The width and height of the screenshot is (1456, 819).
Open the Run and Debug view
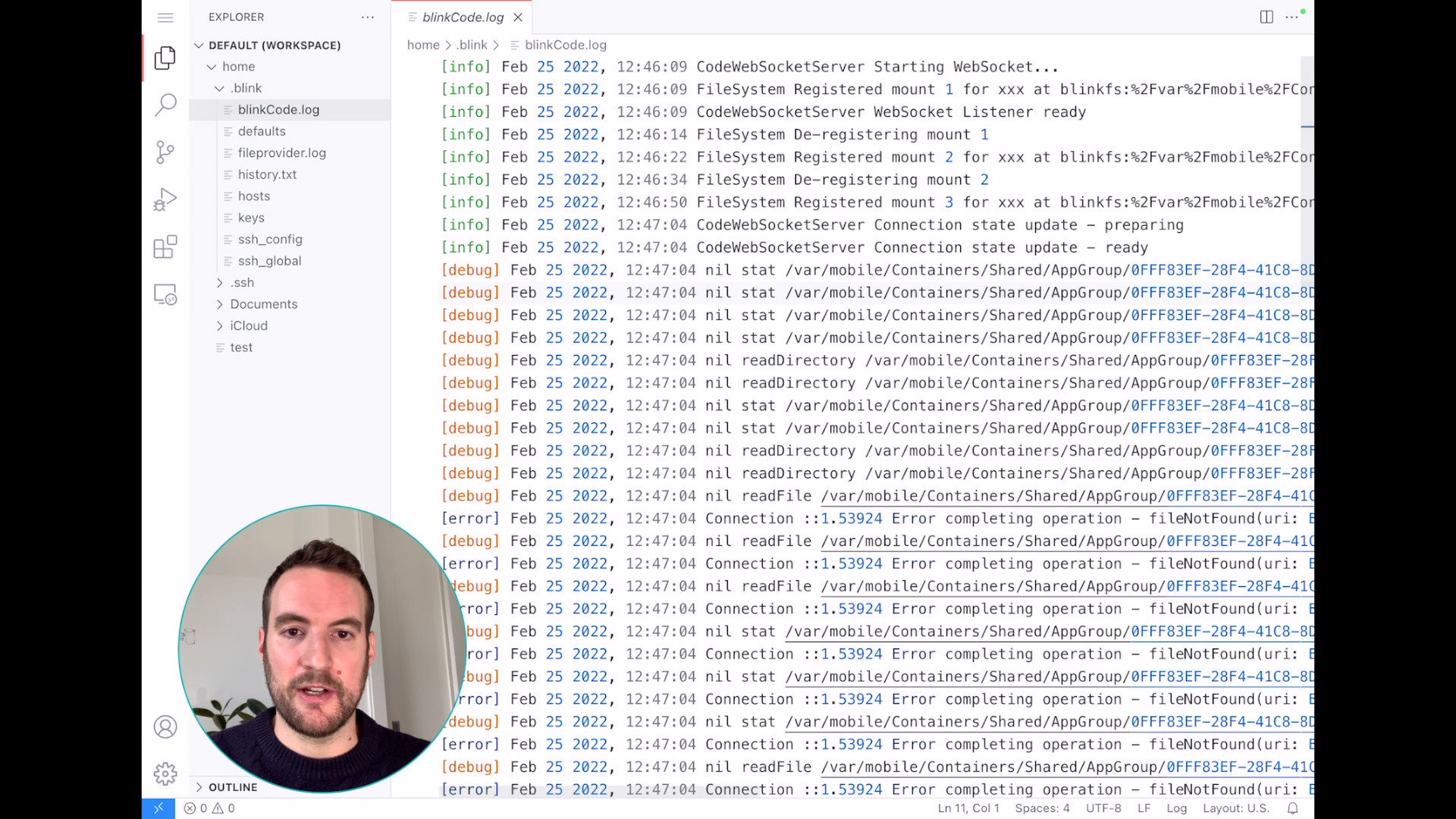(x=165, y=199)
